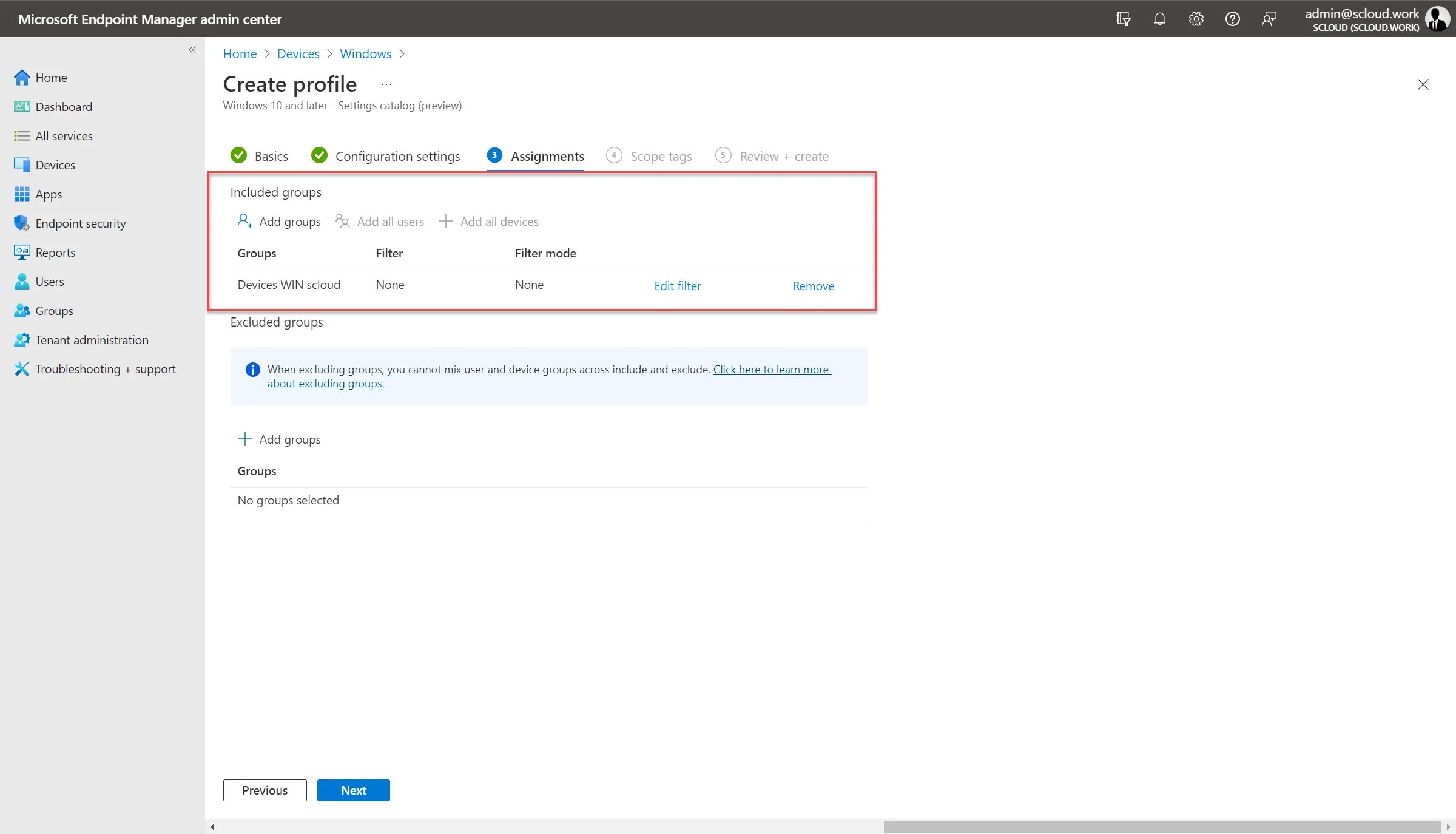Click admin@scloud.work account name

(x=1362, y=13)
